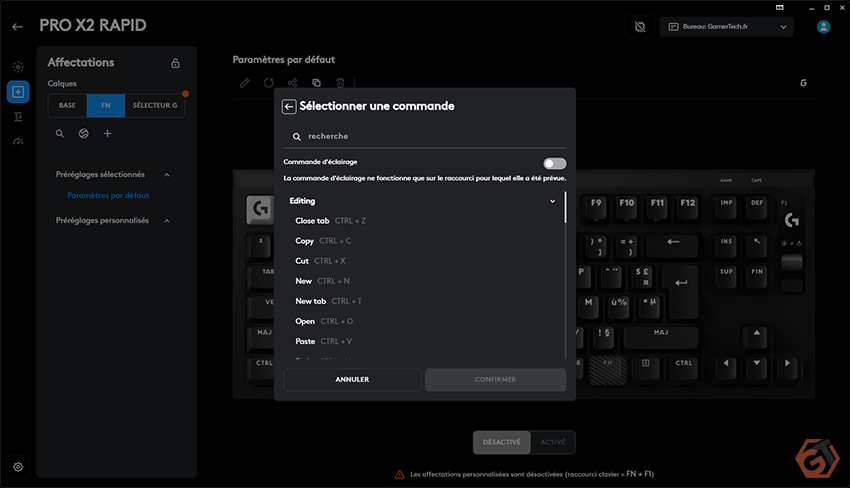Open the Bureau: GamerTech.fr profile dropdown
850x488 pixels.
click(726, 27)
